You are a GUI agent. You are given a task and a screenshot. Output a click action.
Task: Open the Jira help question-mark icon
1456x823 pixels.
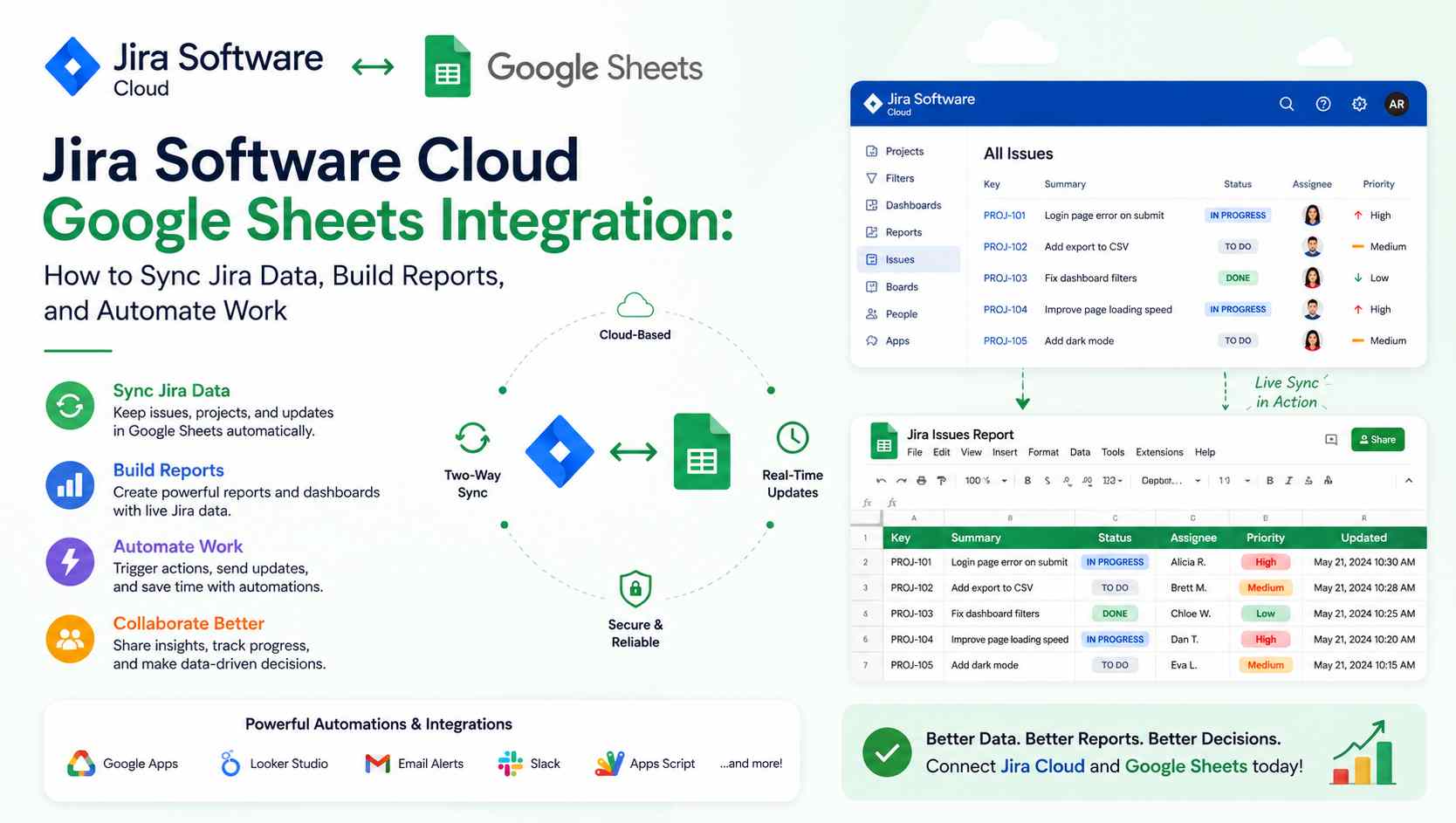pos(1323,104)
